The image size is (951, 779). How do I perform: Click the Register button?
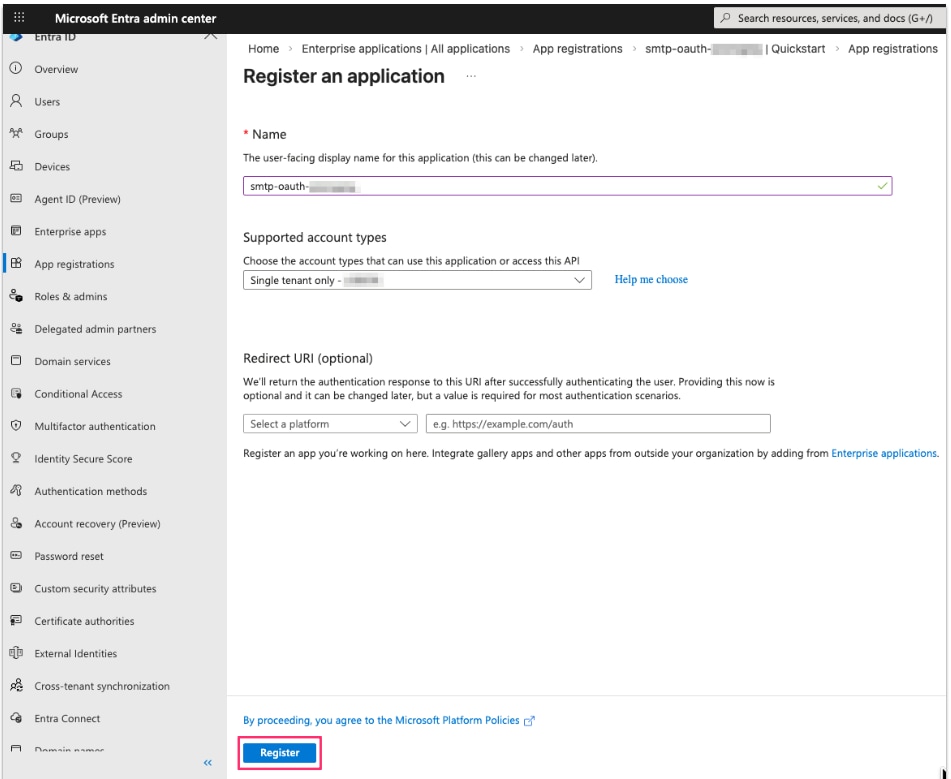click(x=279, y=752)
